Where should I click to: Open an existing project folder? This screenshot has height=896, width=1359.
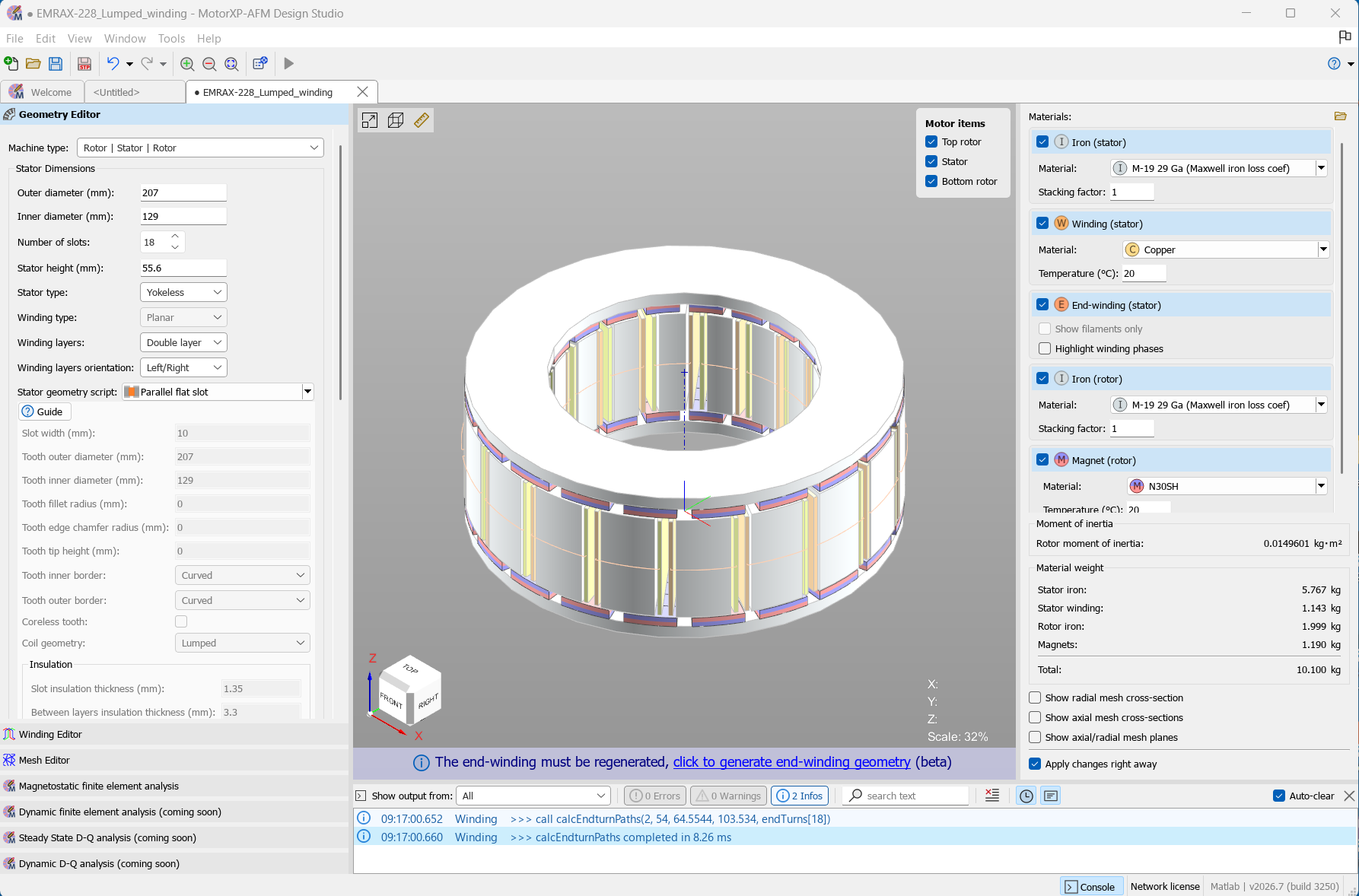tap(33, 64)
